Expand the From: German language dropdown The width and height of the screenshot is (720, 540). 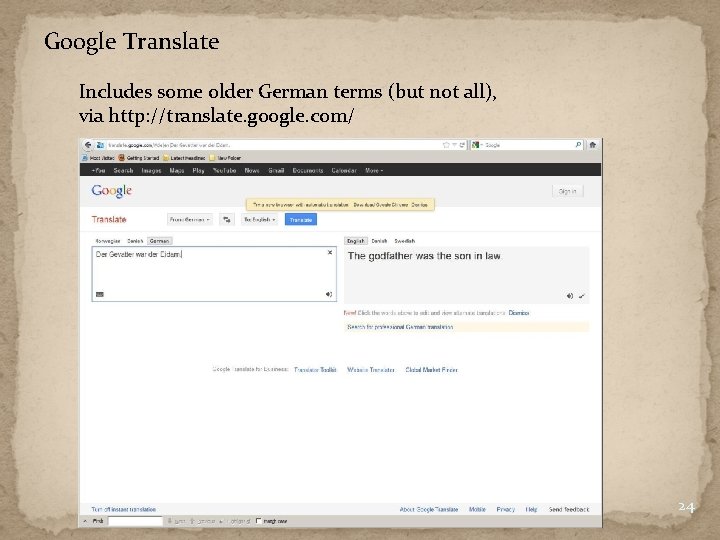coord(190,219)
